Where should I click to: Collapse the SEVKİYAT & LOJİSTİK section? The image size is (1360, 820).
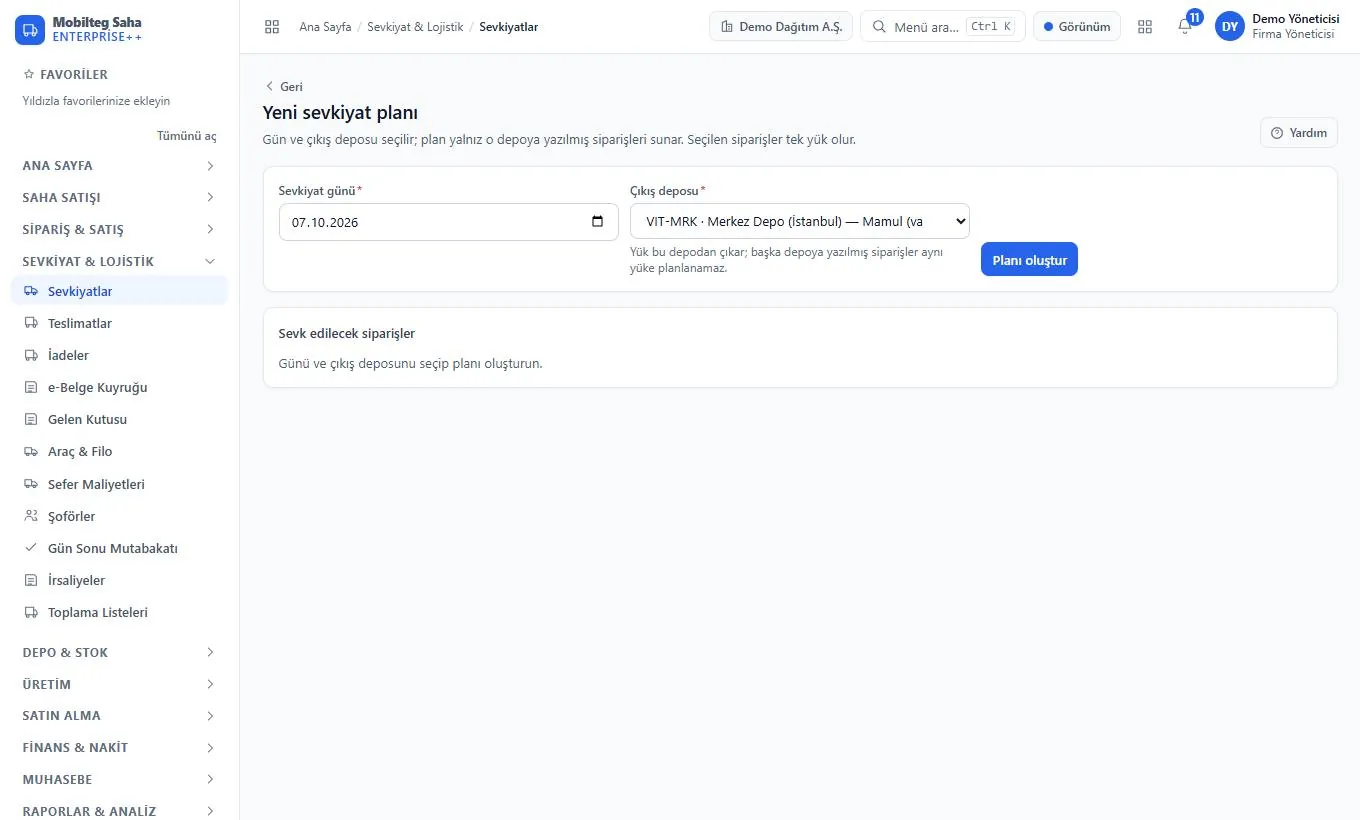(x=119, y=261)
